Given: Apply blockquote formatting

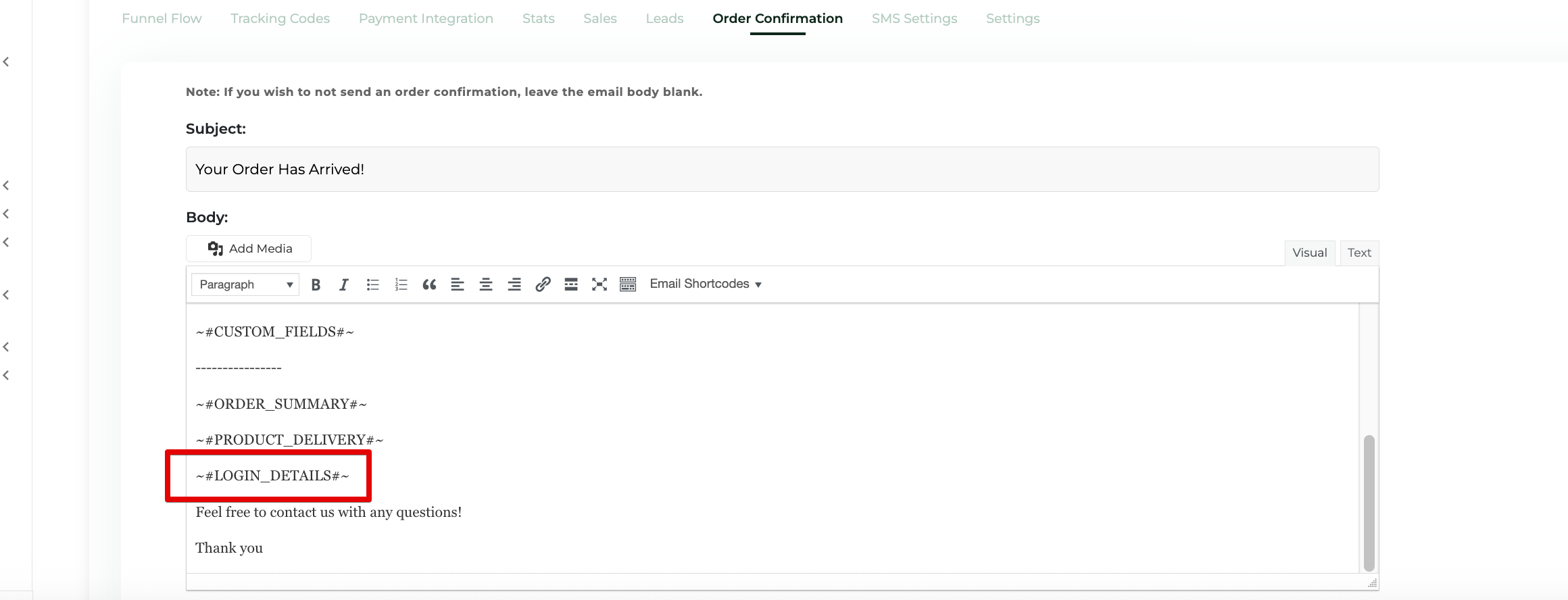Looking at the screenshot, I should point(429,284).
